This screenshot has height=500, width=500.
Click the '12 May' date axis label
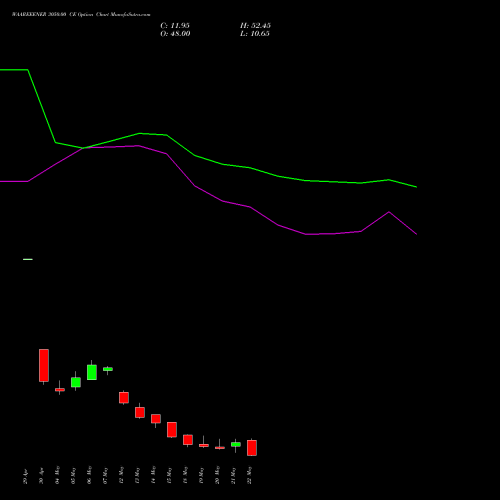click(122, 475)
